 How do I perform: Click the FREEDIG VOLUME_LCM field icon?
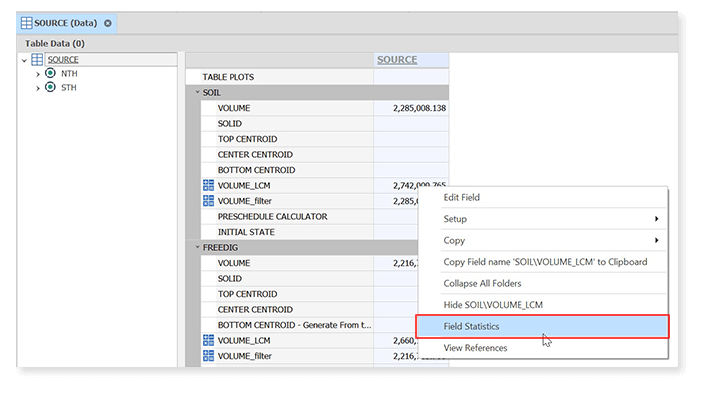pos(208,340)
